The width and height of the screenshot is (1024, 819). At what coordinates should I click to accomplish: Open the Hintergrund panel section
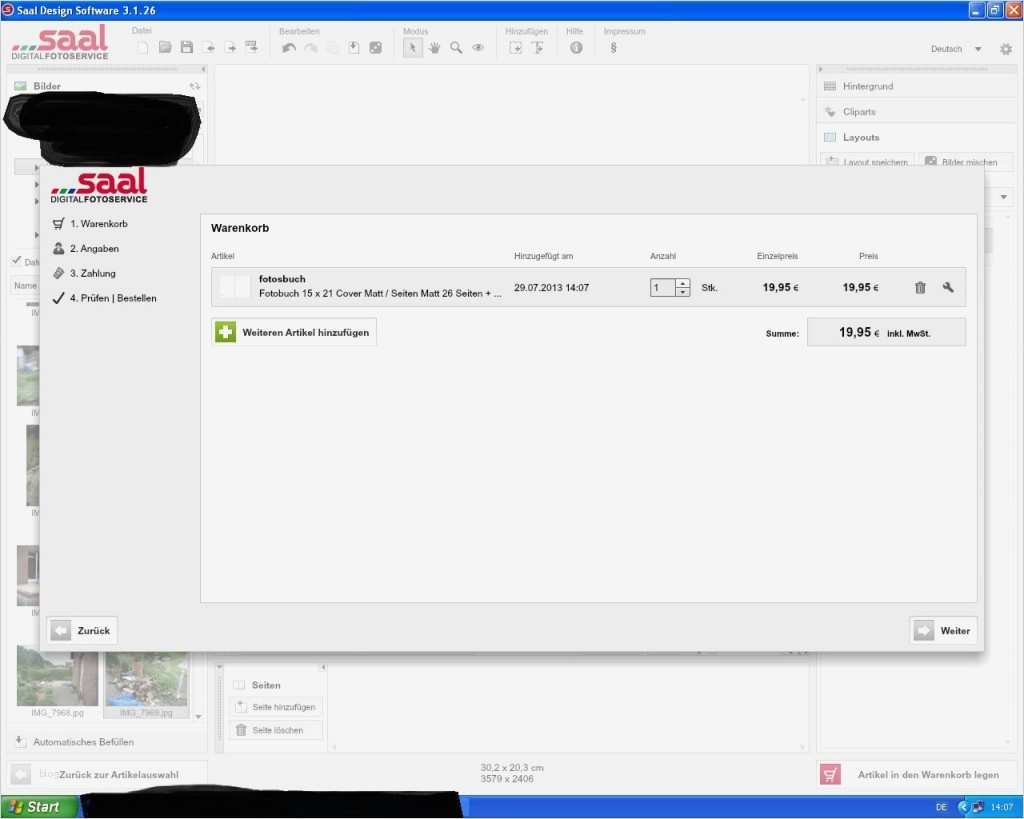tap(916, 86)
